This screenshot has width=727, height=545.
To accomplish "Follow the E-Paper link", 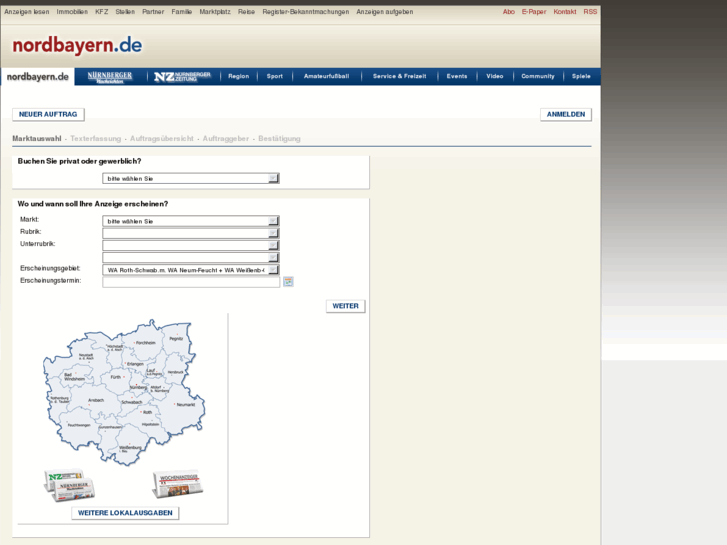I will (534, 12).
